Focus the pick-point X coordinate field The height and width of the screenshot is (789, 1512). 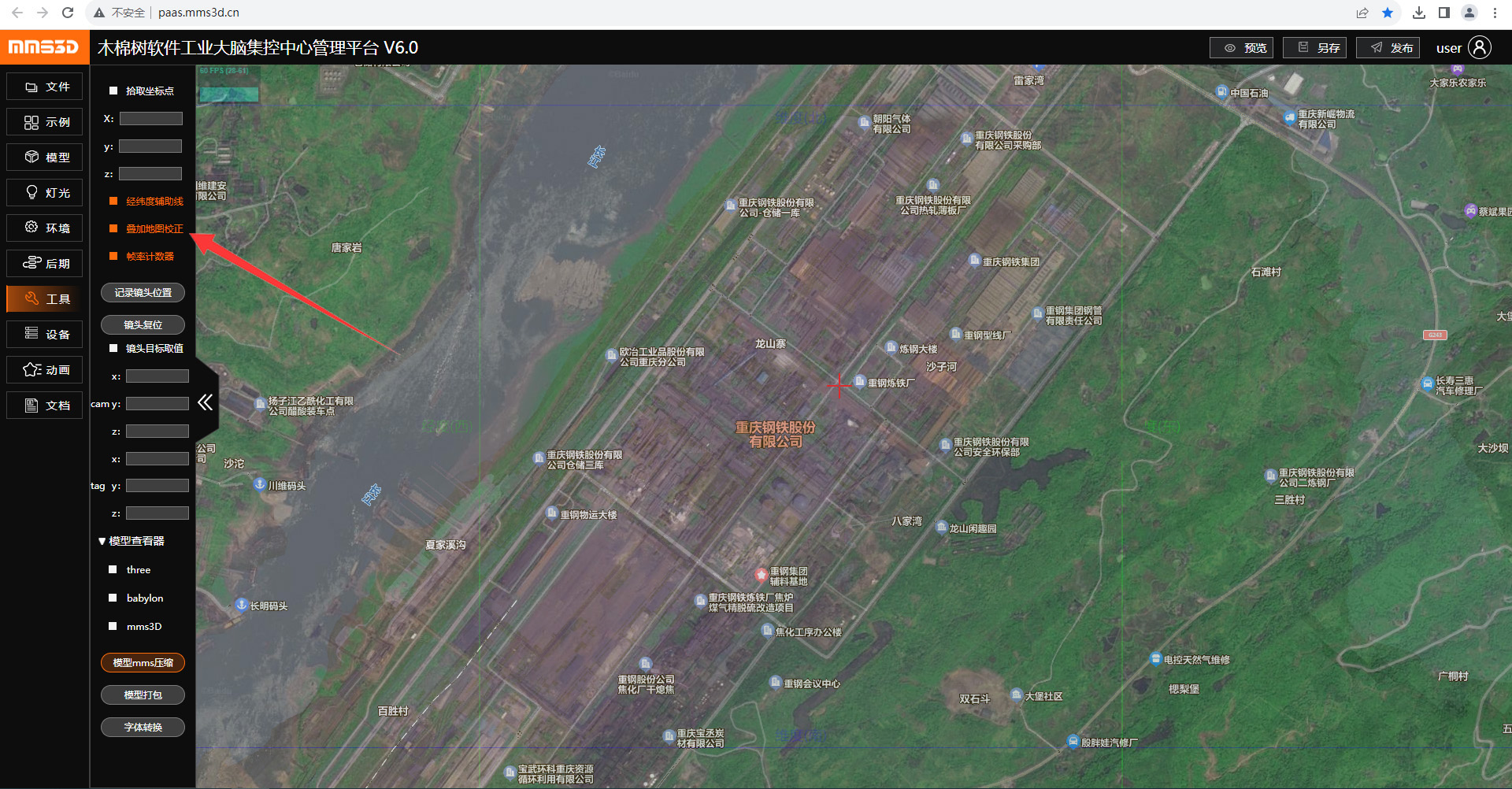click(151, 119)
